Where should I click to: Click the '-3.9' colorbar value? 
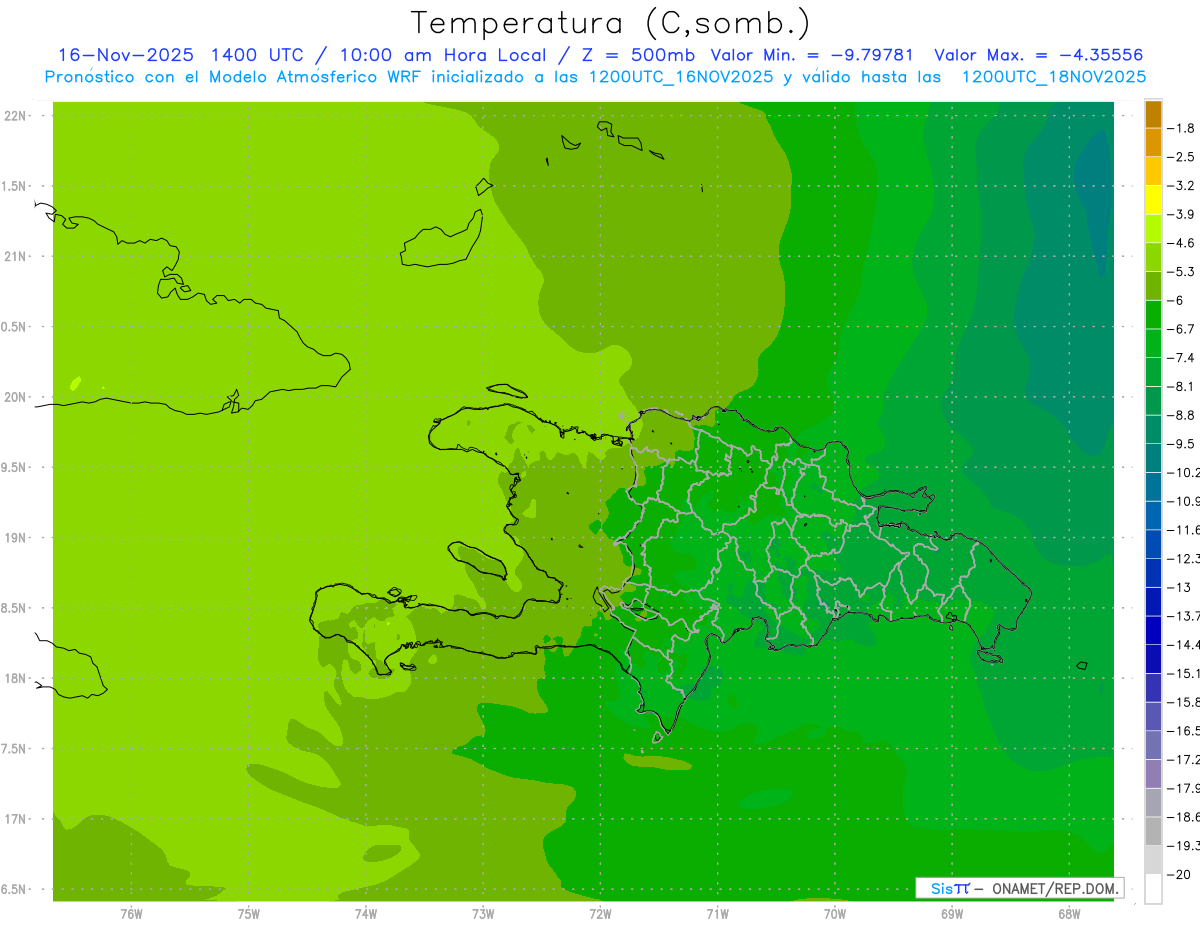click(x=1182, y=214)
